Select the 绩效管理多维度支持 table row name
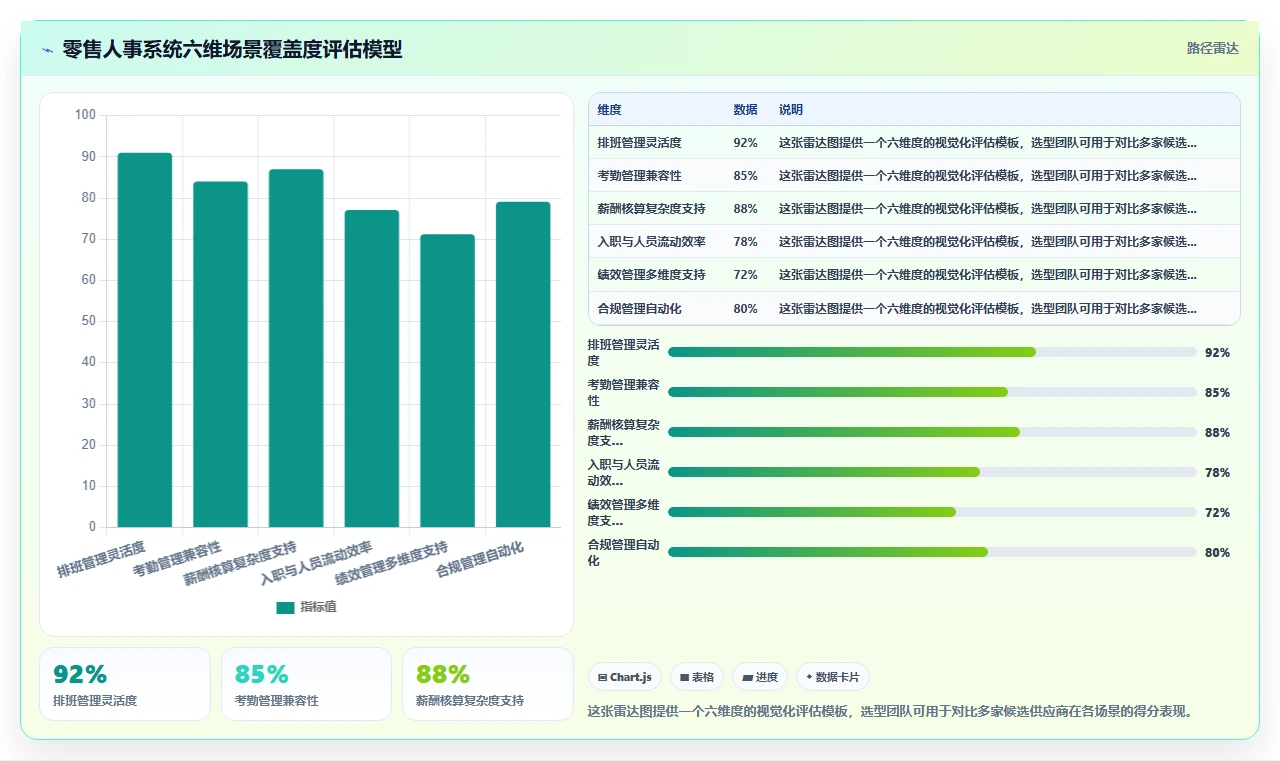Image resolution: width=1280 pixels, height=761 pixels. click(x=651, y=275)
